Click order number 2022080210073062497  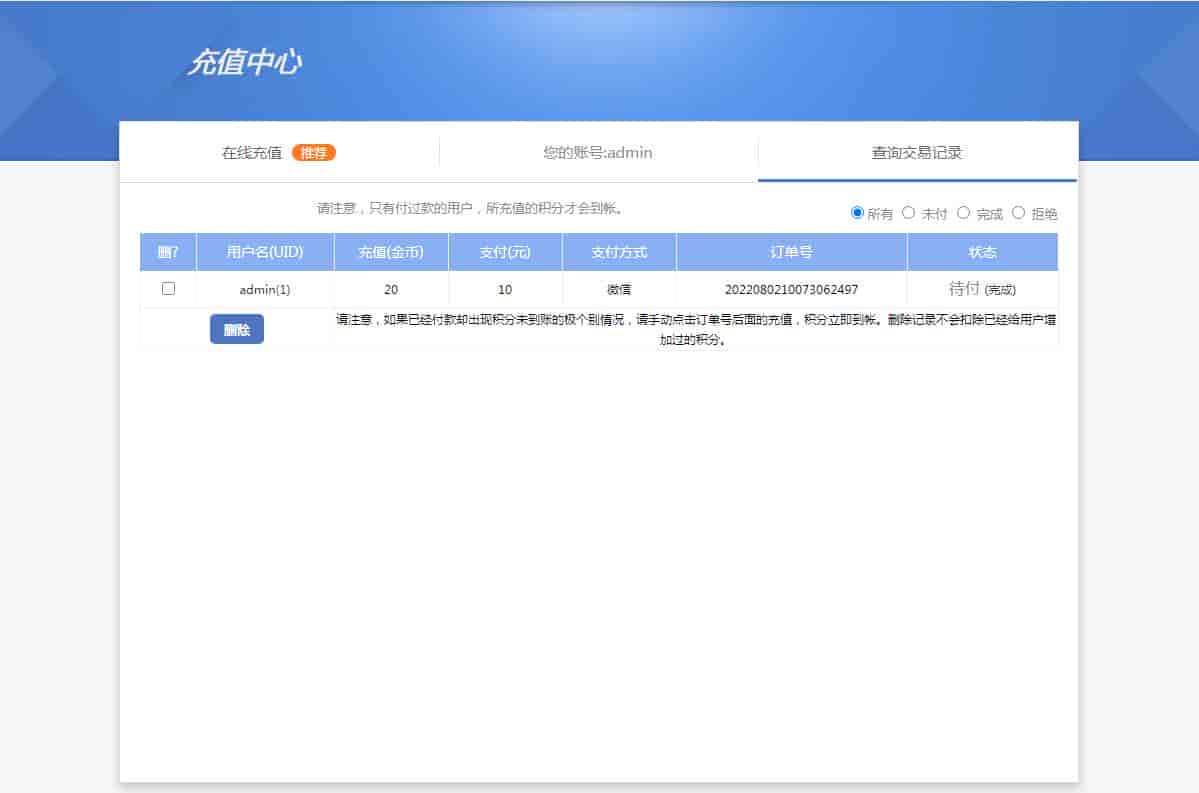click(x=791, y=290)
